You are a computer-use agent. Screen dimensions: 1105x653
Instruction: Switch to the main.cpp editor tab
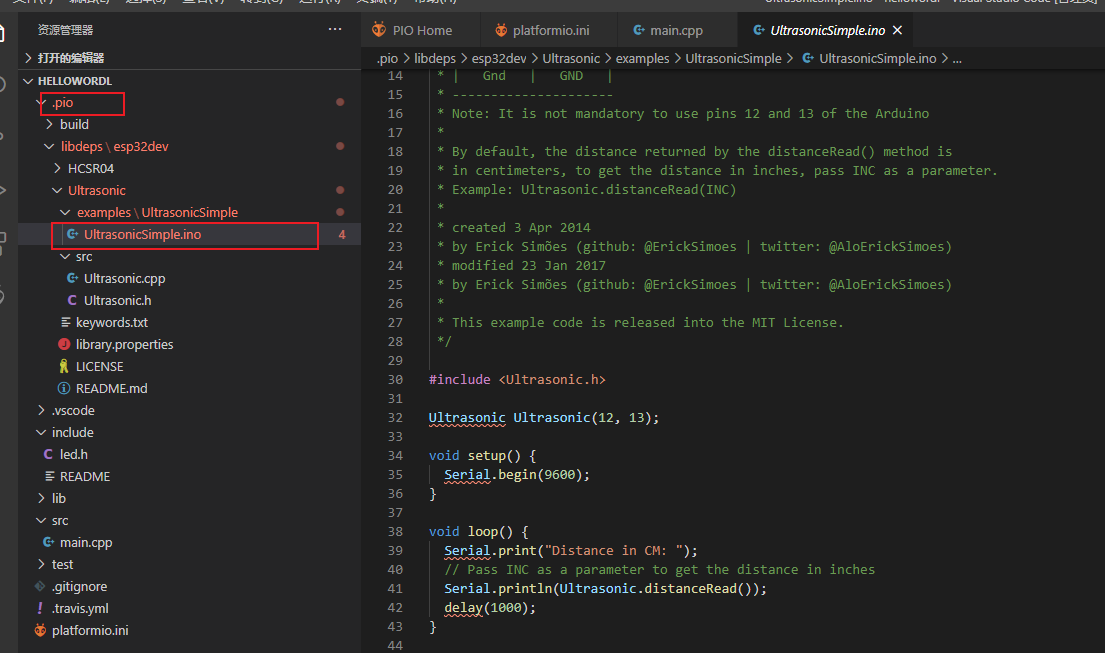(x=676, y=31)
